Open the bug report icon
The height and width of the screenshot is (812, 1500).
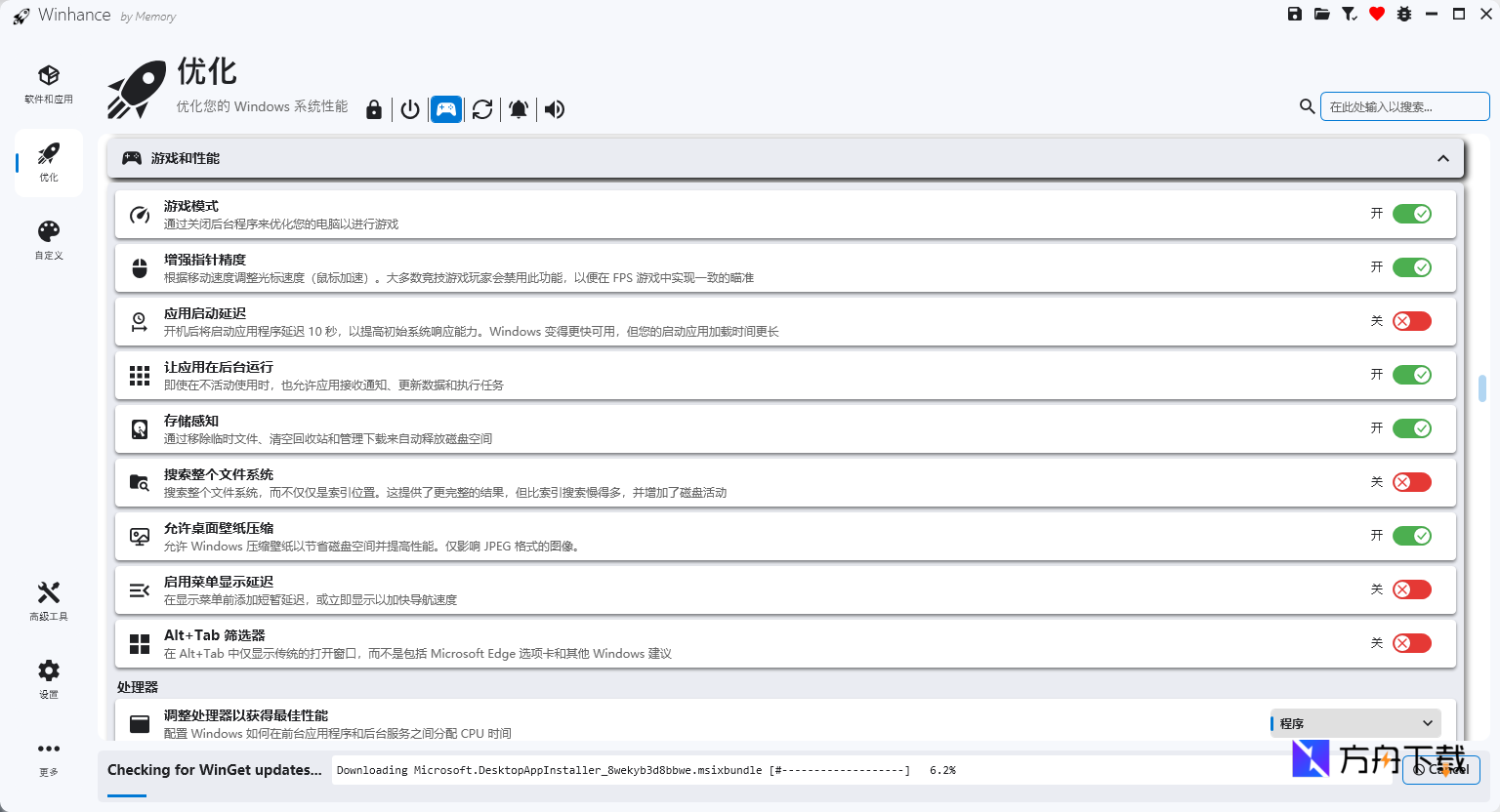[x=1404, y=14]
